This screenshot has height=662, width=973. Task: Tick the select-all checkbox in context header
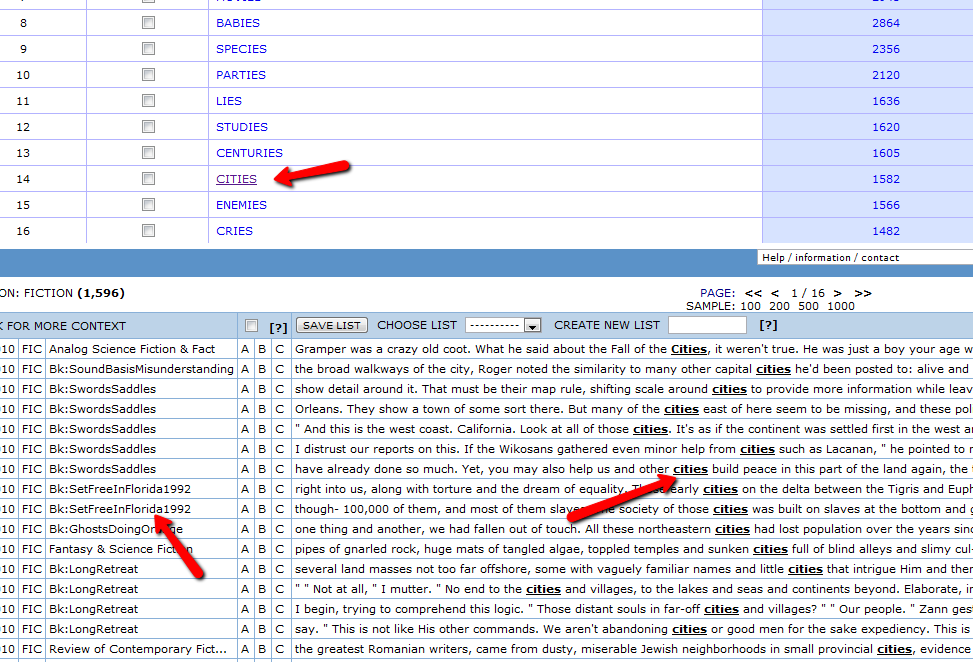[x=251, y=326]
